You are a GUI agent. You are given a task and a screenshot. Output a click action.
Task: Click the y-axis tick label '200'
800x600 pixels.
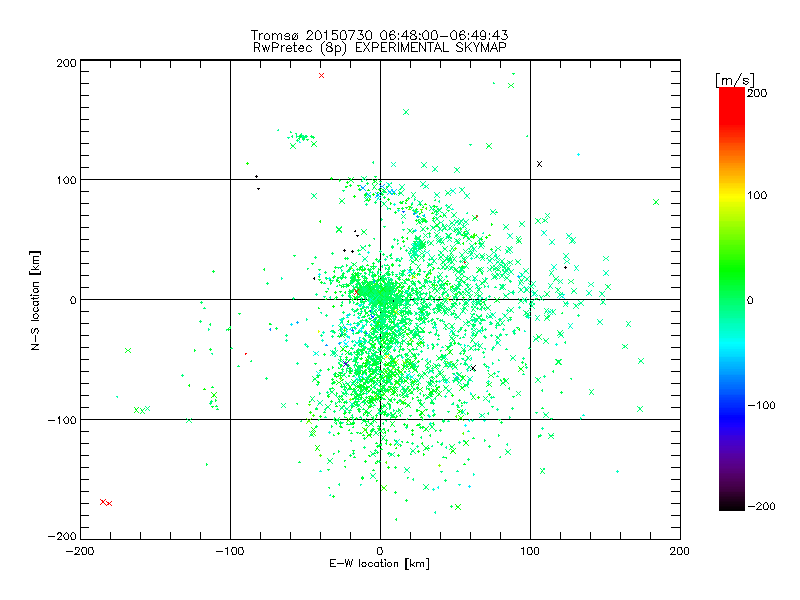pos(66,63)
